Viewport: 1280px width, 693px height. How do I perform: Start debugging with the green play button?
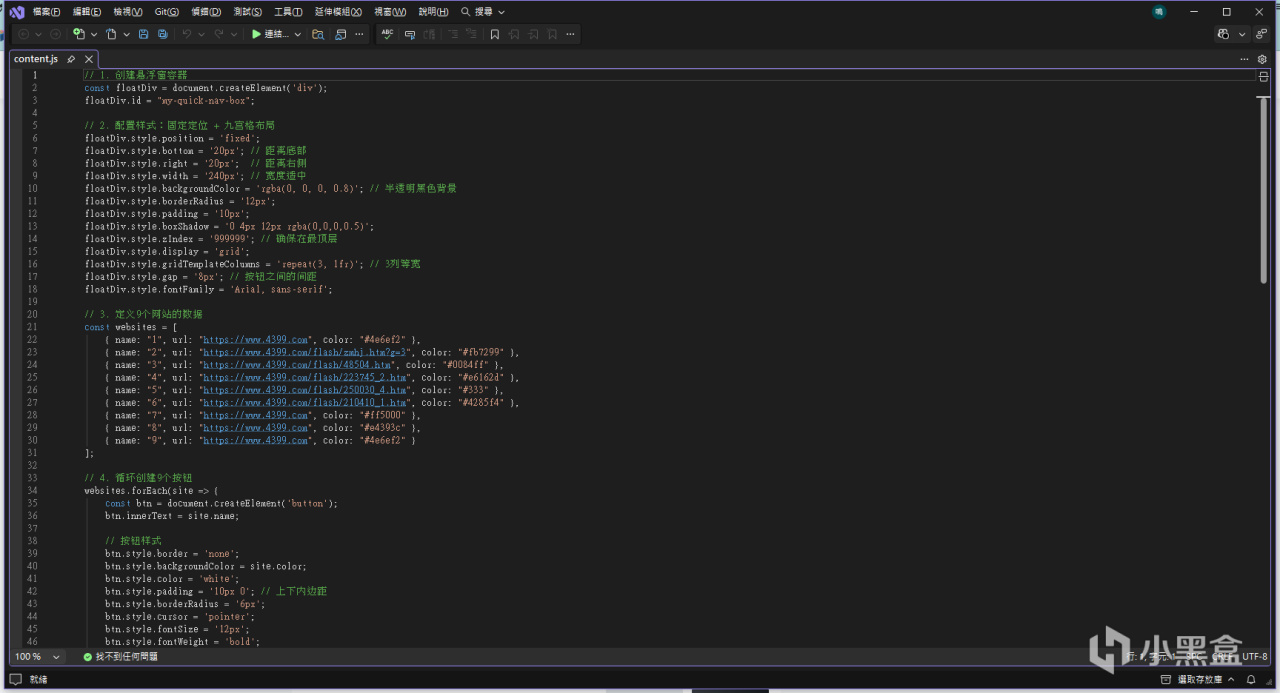(x=256, y=34)
